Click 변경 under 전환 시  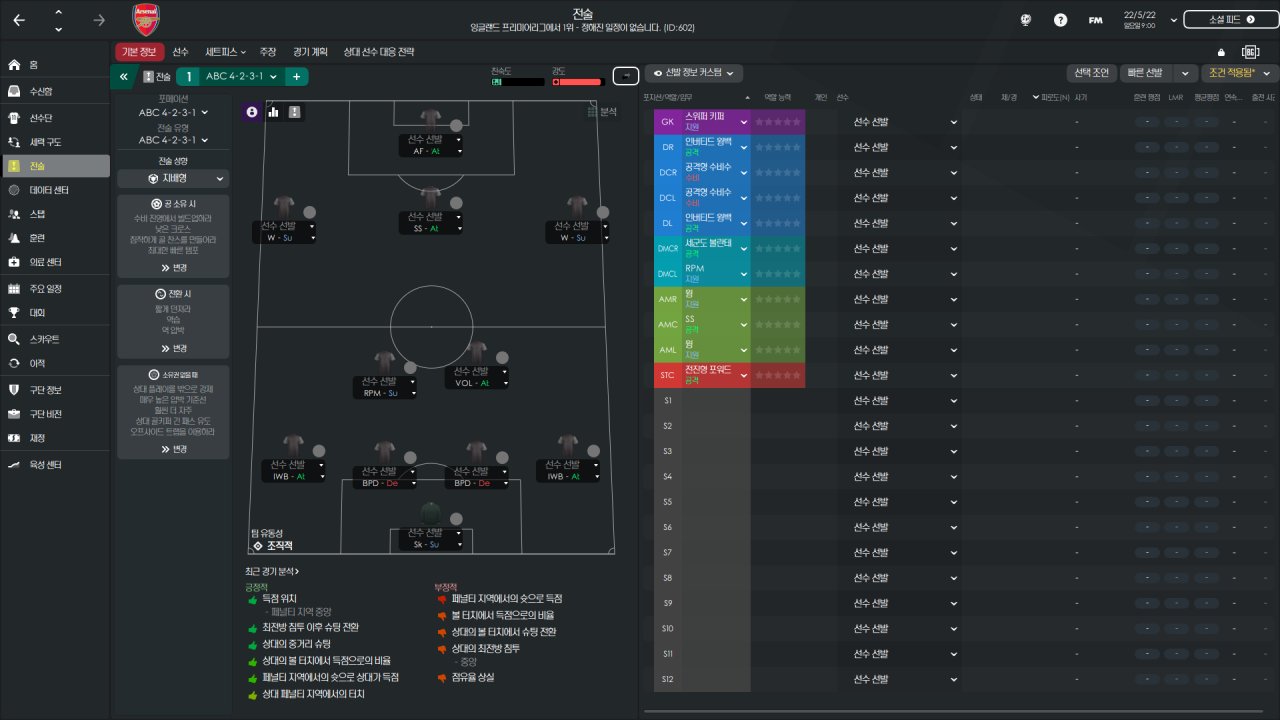click(173, 349)
